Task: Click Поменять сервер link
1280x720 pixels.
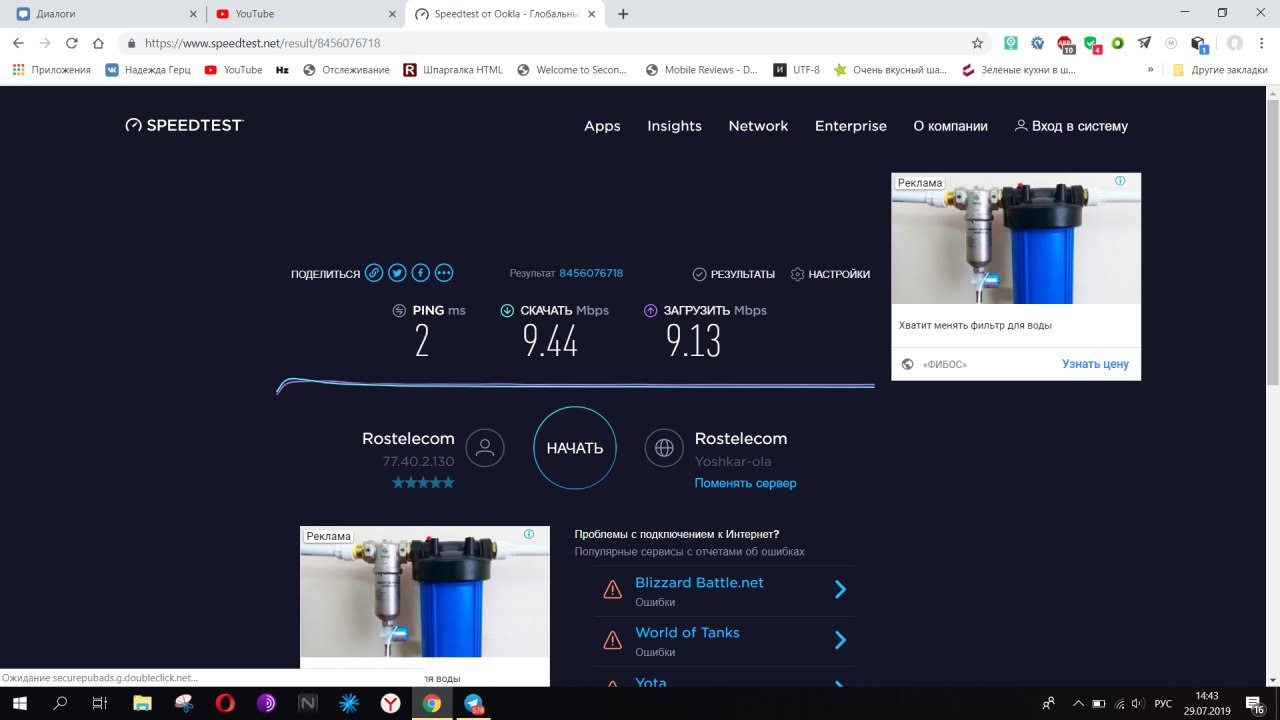Action: (745, 483)
